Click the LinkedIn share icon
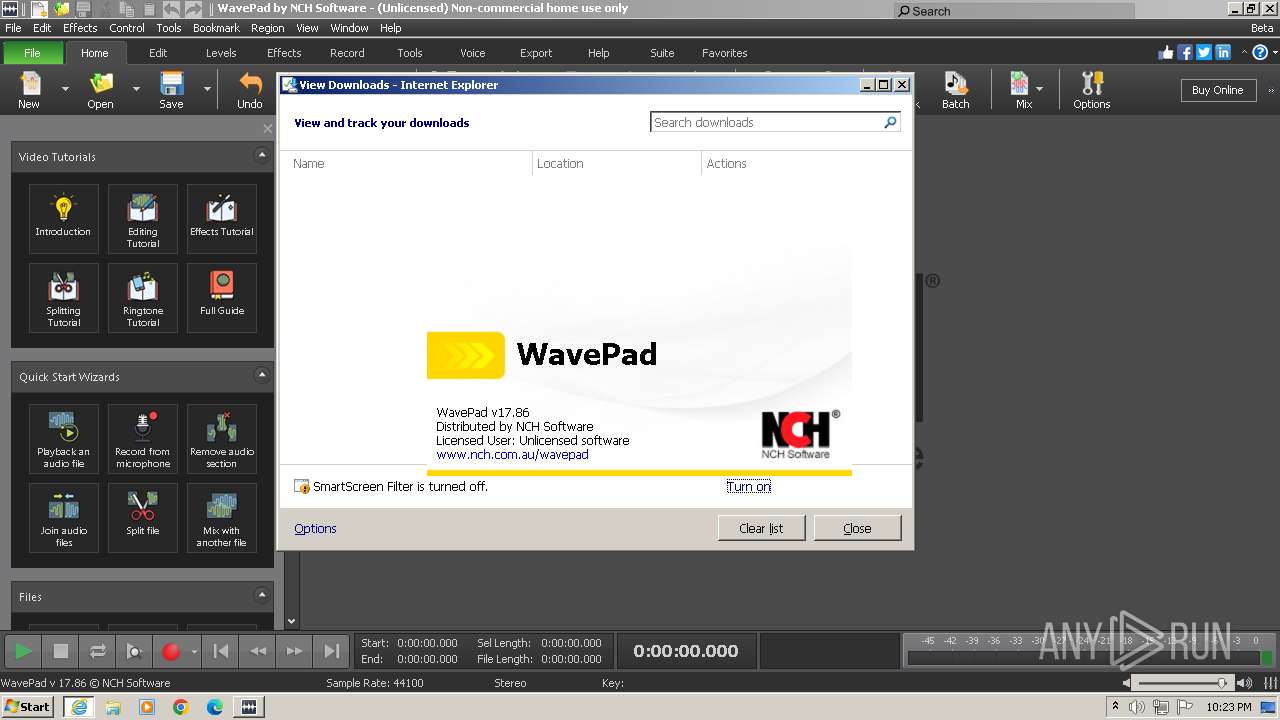This screenshot has height=720, width=1280. [x=1223, y=53]
